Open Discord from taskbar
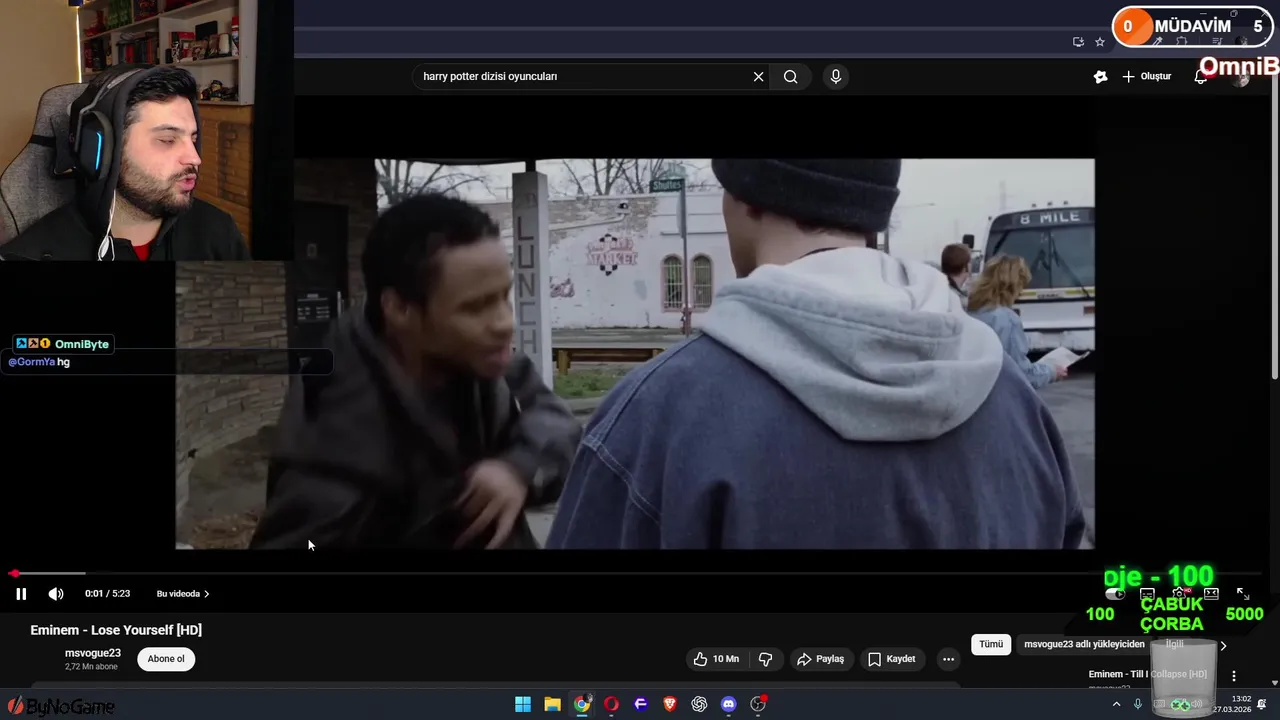This screenshot has width=1280, height=720. coord(729,704)
